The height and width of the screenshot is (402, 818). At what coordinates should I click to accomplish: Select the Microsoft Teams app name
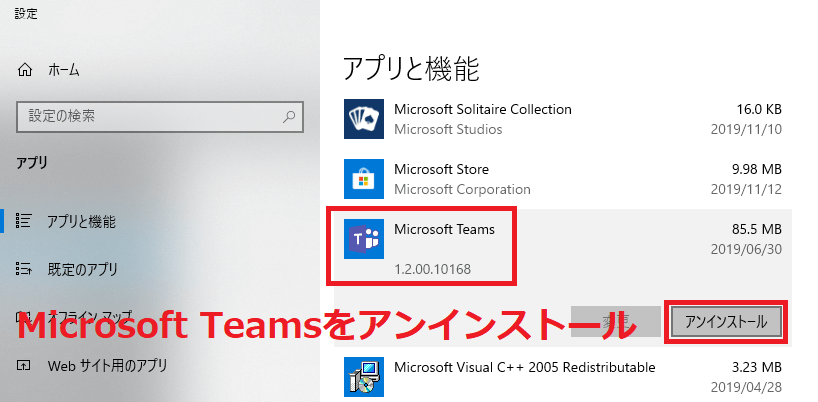[444, 229]
